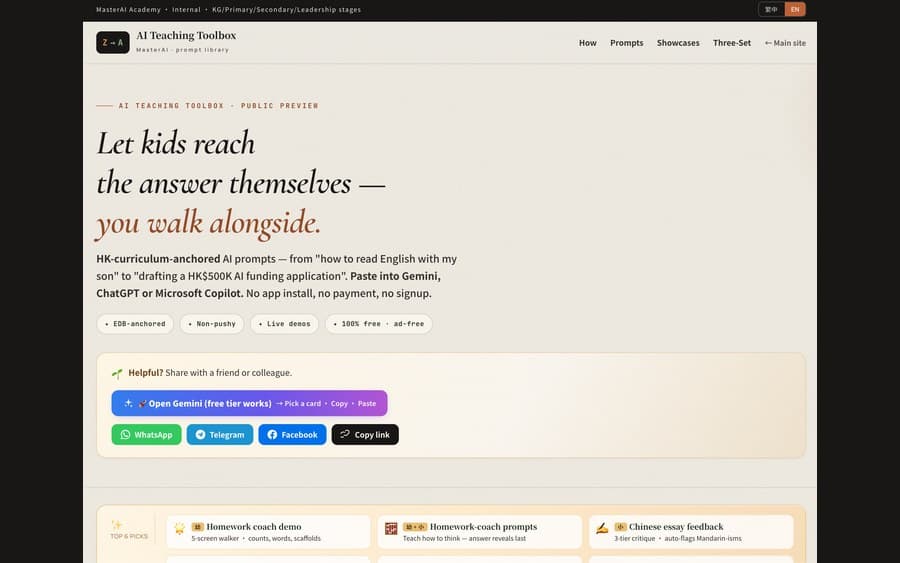Share via Telegram button
900x563 pixels.
(220, 434)
